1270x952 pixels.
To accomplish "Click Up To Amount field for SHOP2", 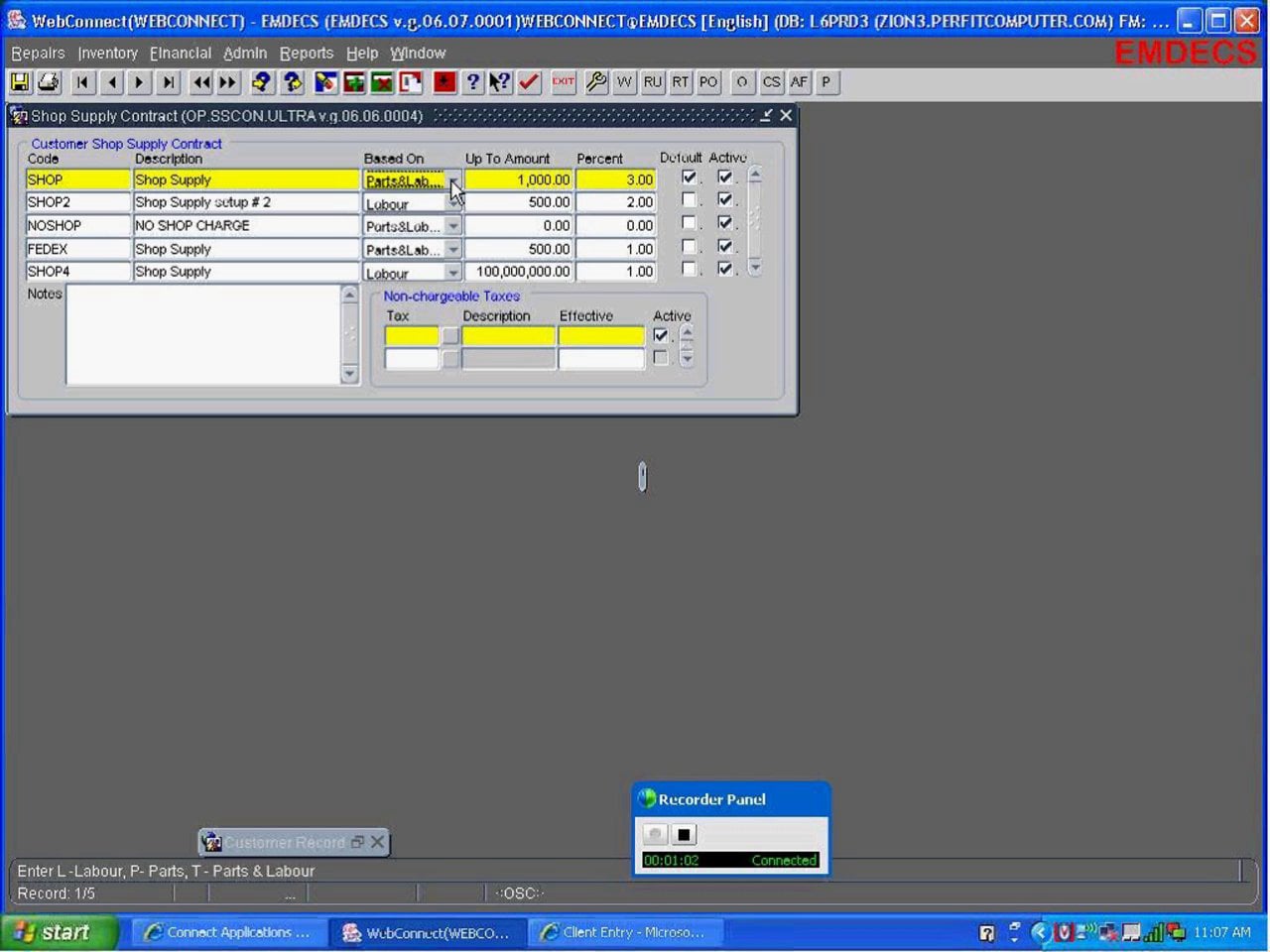I will 519,202.
